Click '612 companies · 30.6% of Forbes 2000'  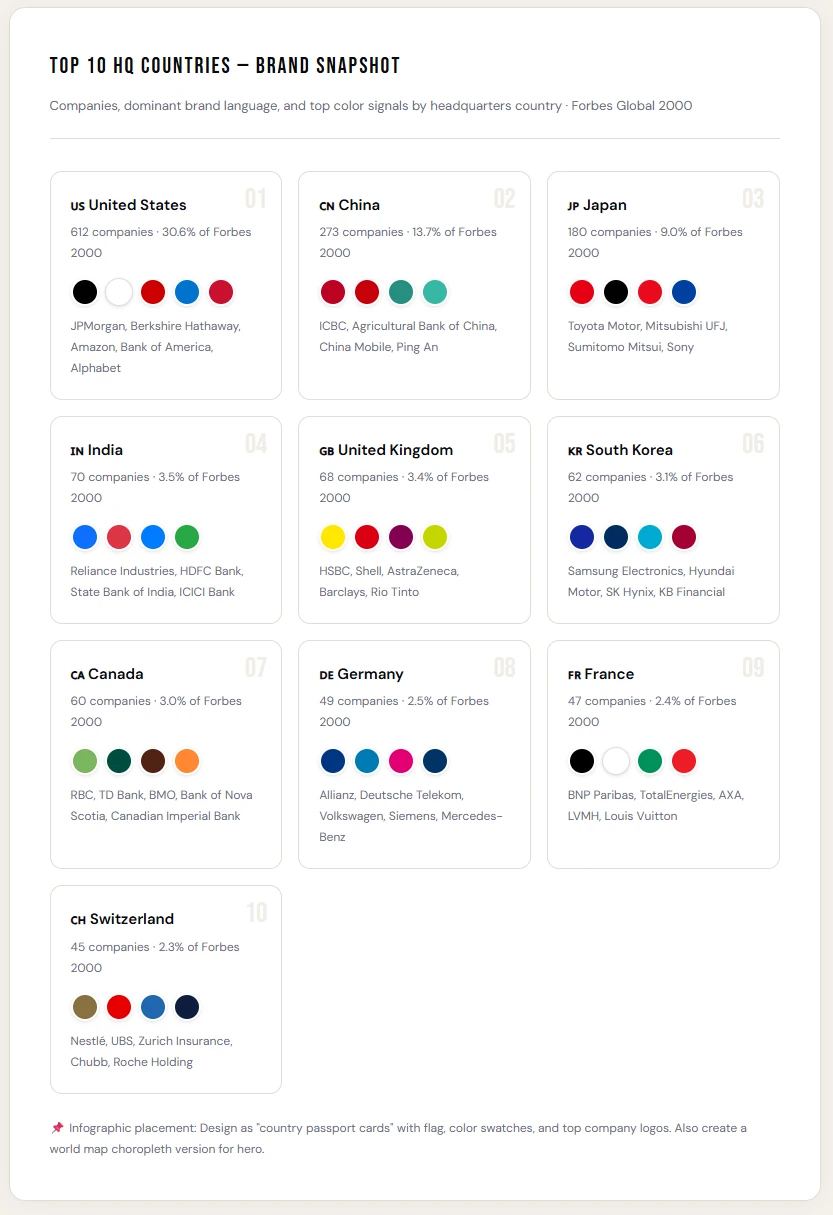click(x=161, y=242)
